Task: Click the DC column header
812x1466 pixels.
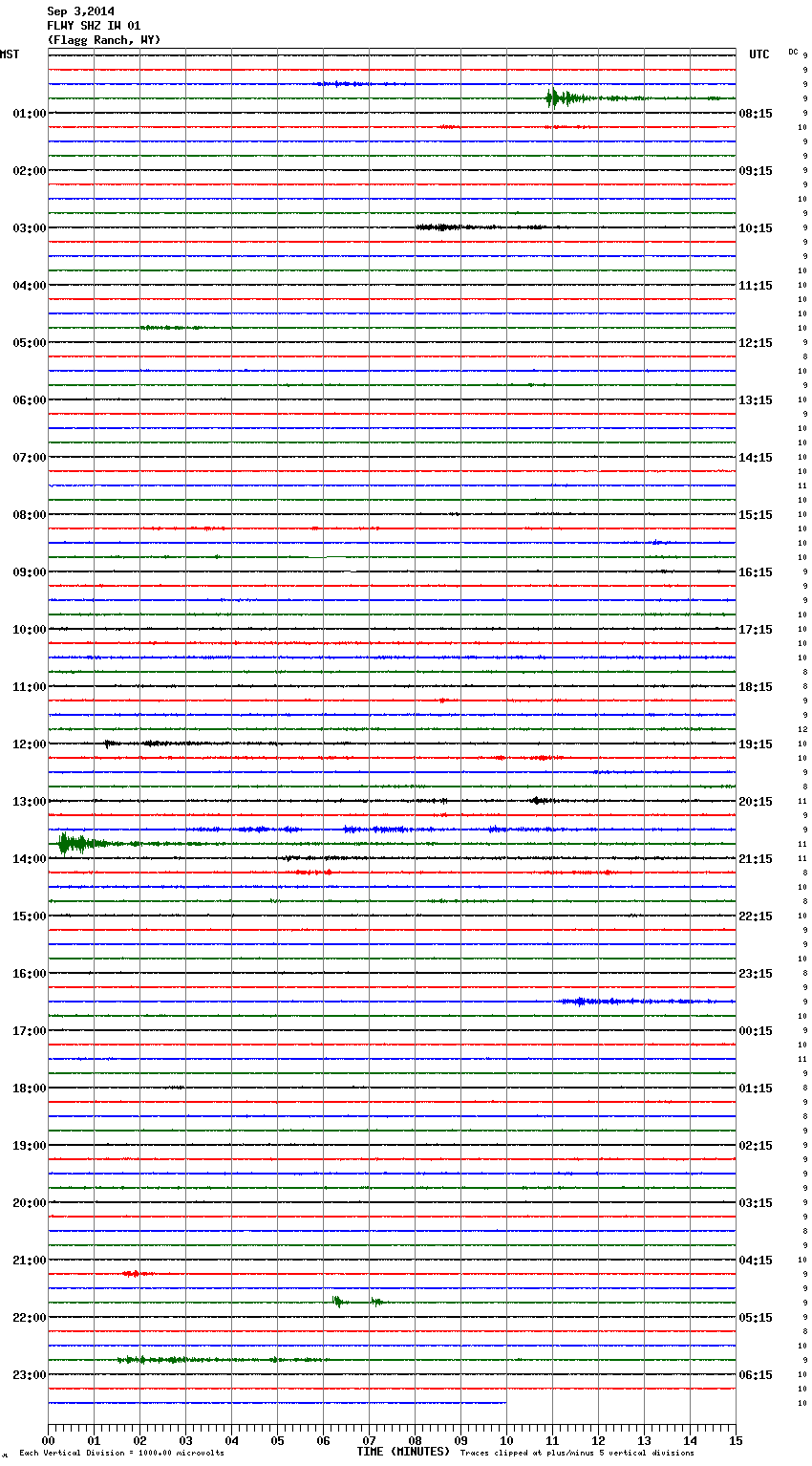Action: tap(793, 52)
